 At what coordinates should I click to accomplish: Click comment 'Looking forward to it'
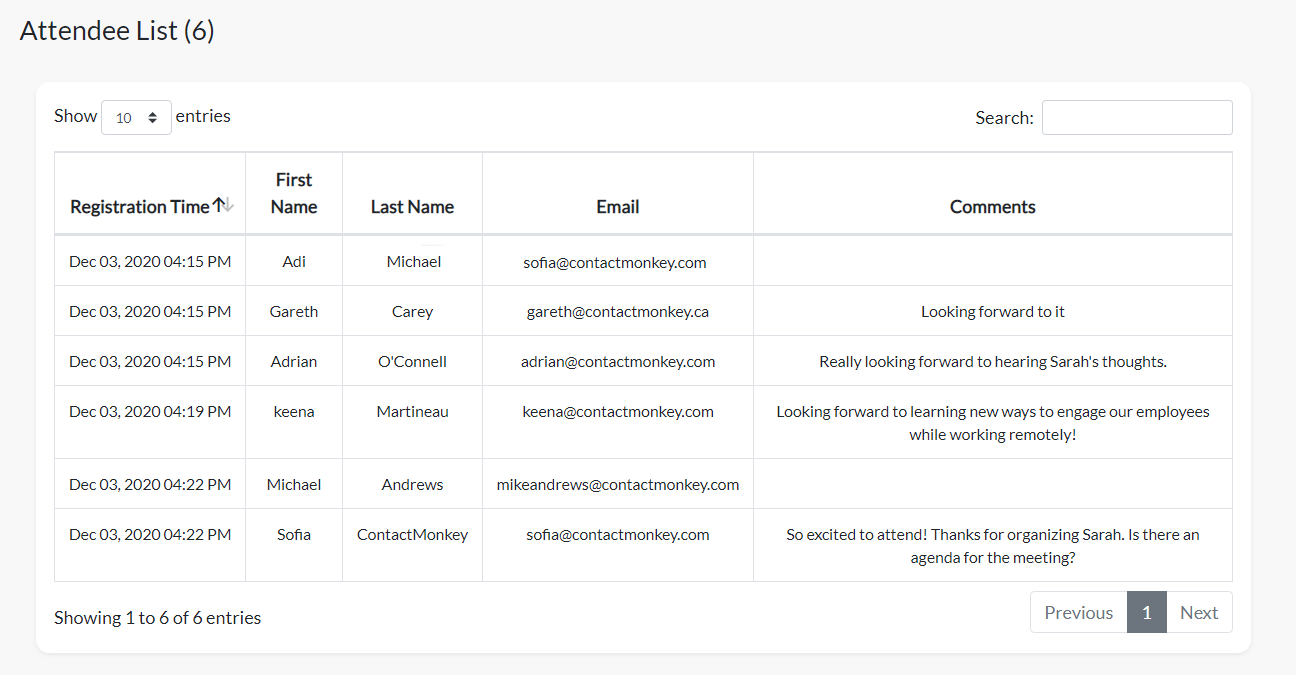(x=993, y=311)
